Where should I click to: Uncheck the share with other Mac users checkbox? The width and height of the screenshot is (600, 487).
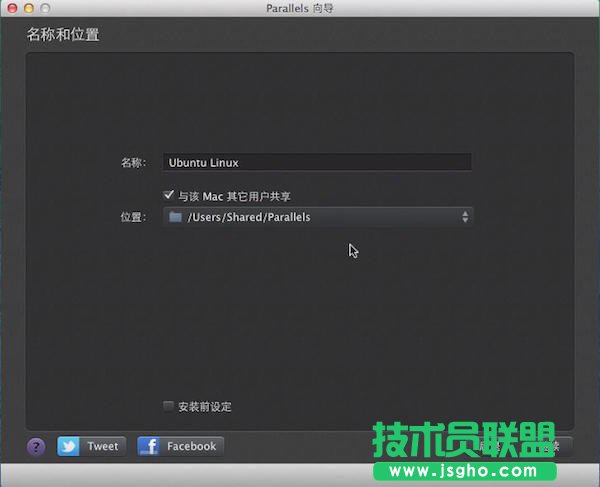[168, 195]
